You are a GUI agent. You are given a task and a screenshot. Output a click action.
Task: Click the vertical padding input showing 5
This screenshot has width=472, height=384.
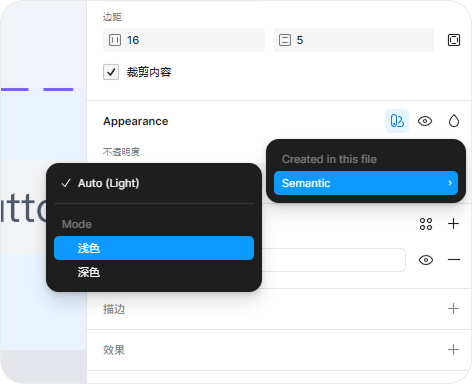coord(353,40)
